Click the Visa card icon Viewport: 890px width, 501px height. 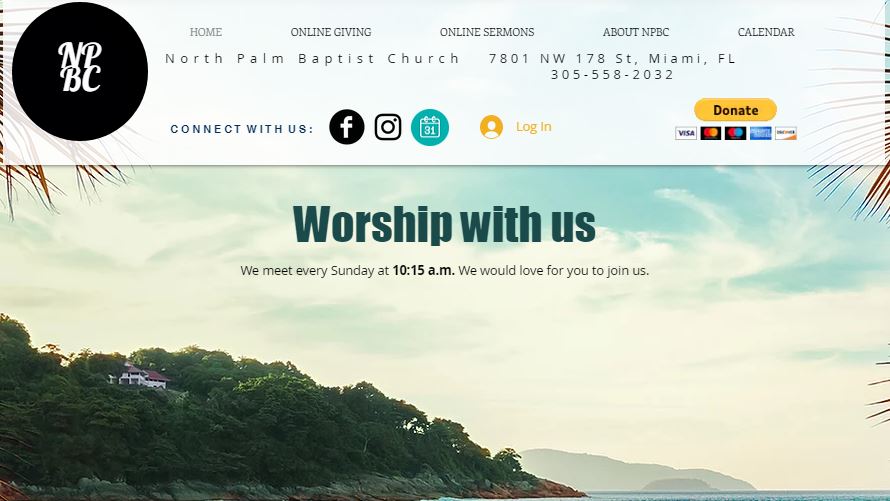tap(686, 133)
